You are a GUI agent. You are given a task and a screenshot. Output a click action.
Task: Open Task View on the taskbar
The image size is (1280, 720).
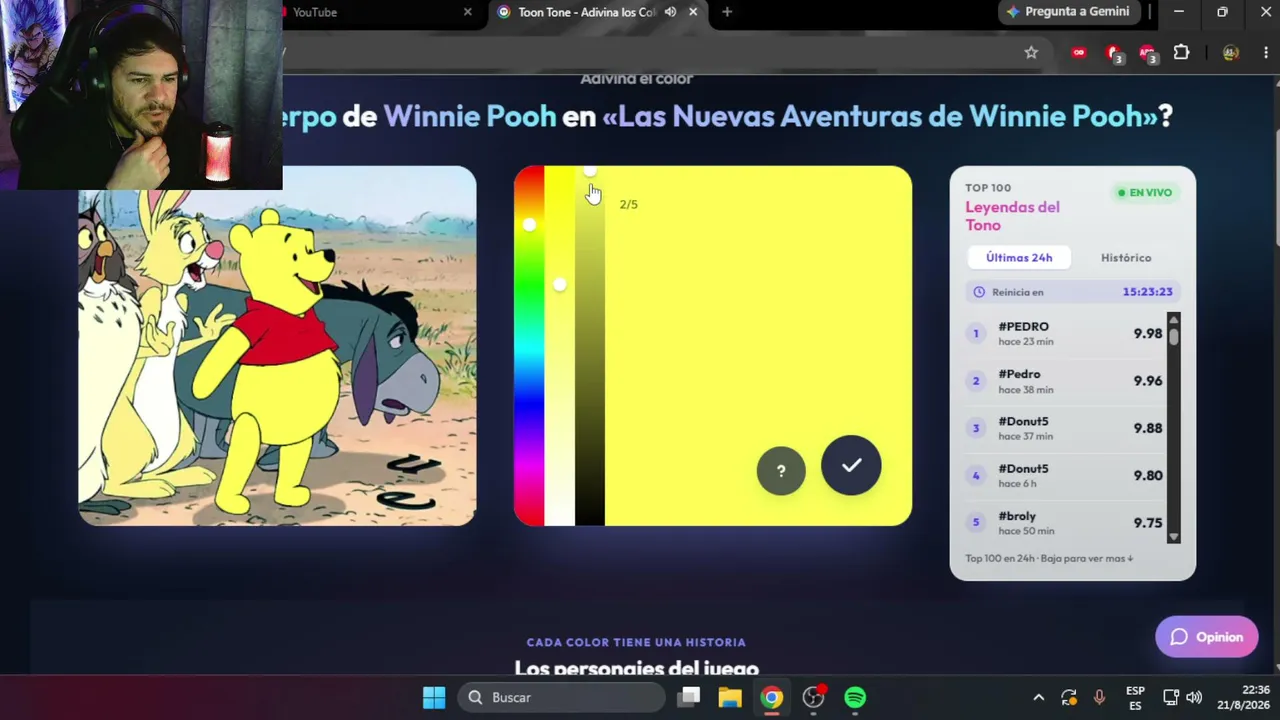tap(690, 697)
